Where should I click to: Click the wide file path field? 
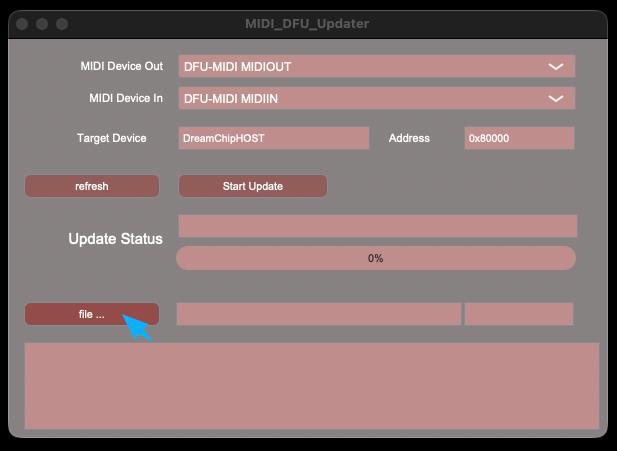pos(318,314)
